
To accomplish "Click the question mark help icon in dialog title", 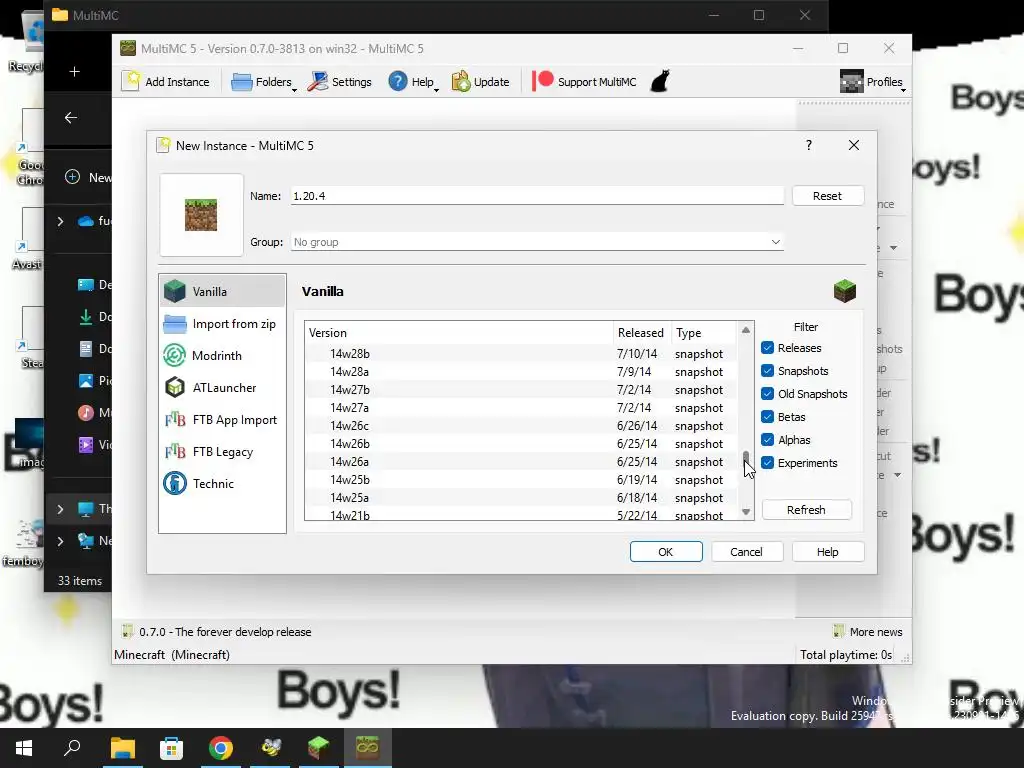I will coord(808,145).
